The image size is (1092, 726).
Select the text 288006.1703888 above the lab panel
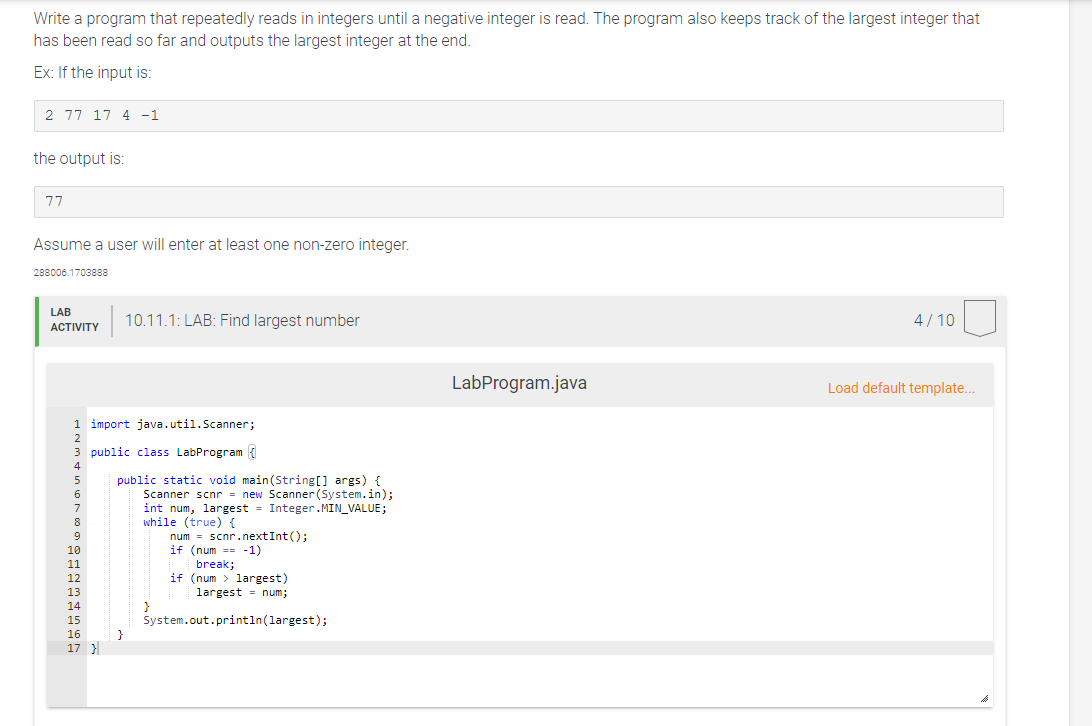(x=70, y=271)
